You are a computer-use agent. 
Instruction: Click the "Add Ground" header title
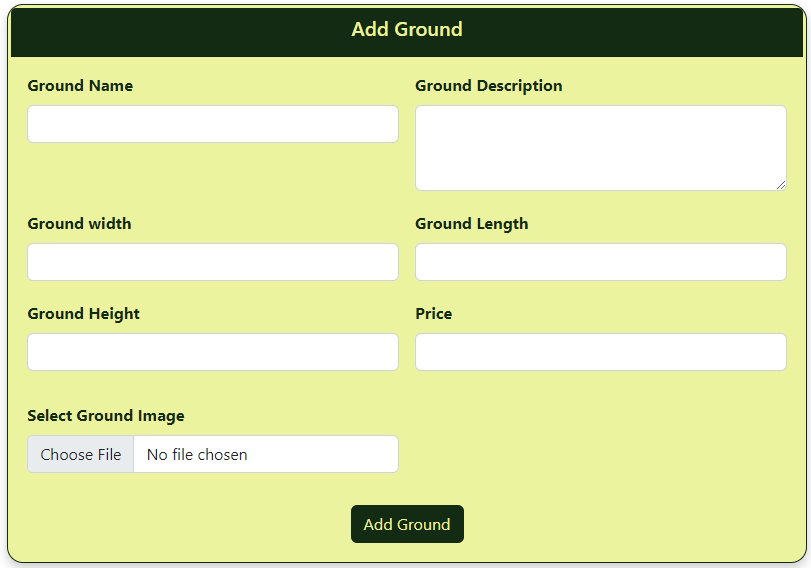coord(407,29)
